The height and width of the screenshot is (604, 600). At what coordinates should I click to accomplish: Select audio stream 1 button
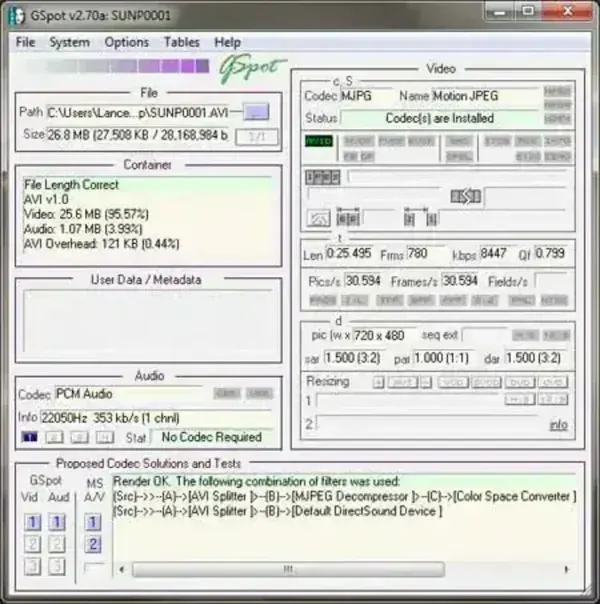(30, 437)
